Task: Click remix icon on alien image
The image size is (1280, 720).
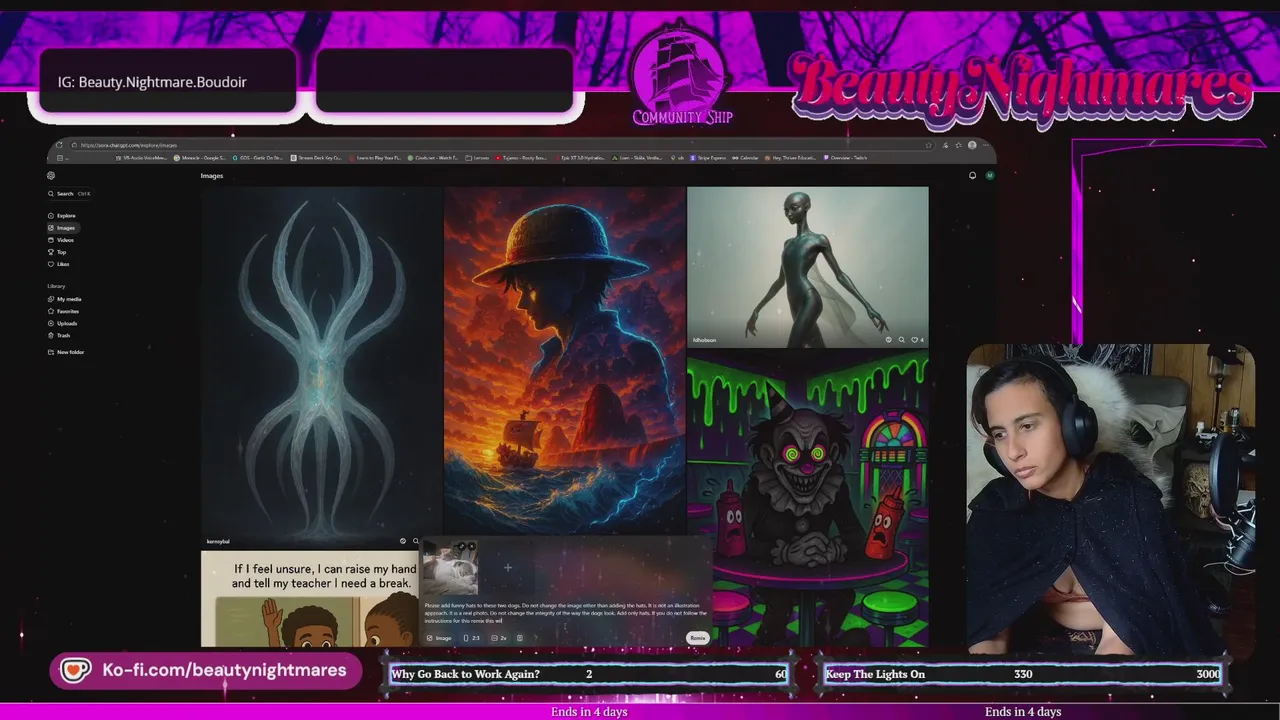Action: 888,340
